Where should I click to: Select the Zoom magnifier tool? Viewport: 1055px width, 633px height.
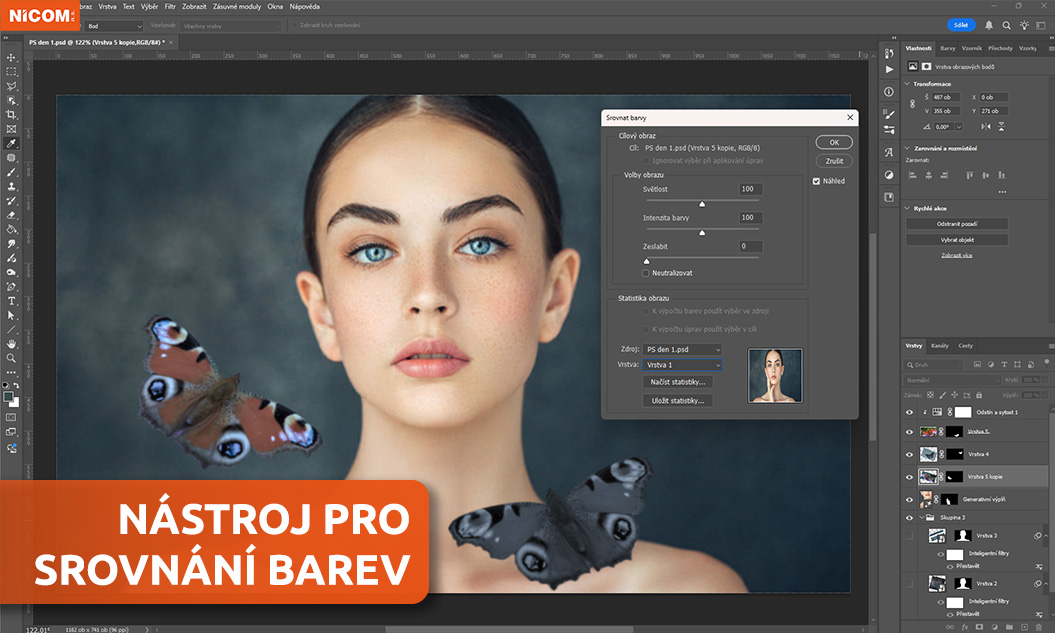click(12, 358)
